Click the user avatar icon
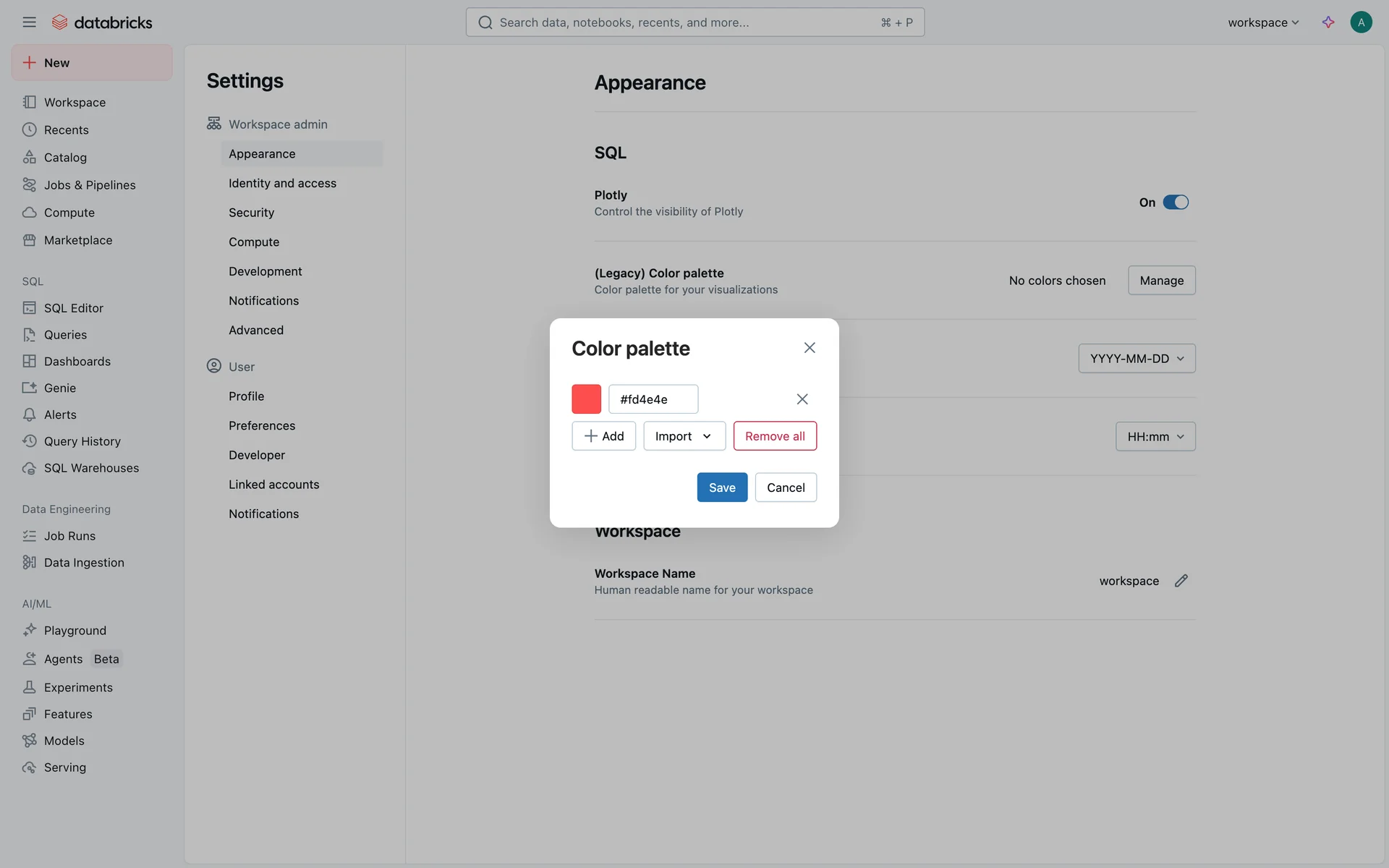Viewport: 1389px width, 868px height. 1361,22
